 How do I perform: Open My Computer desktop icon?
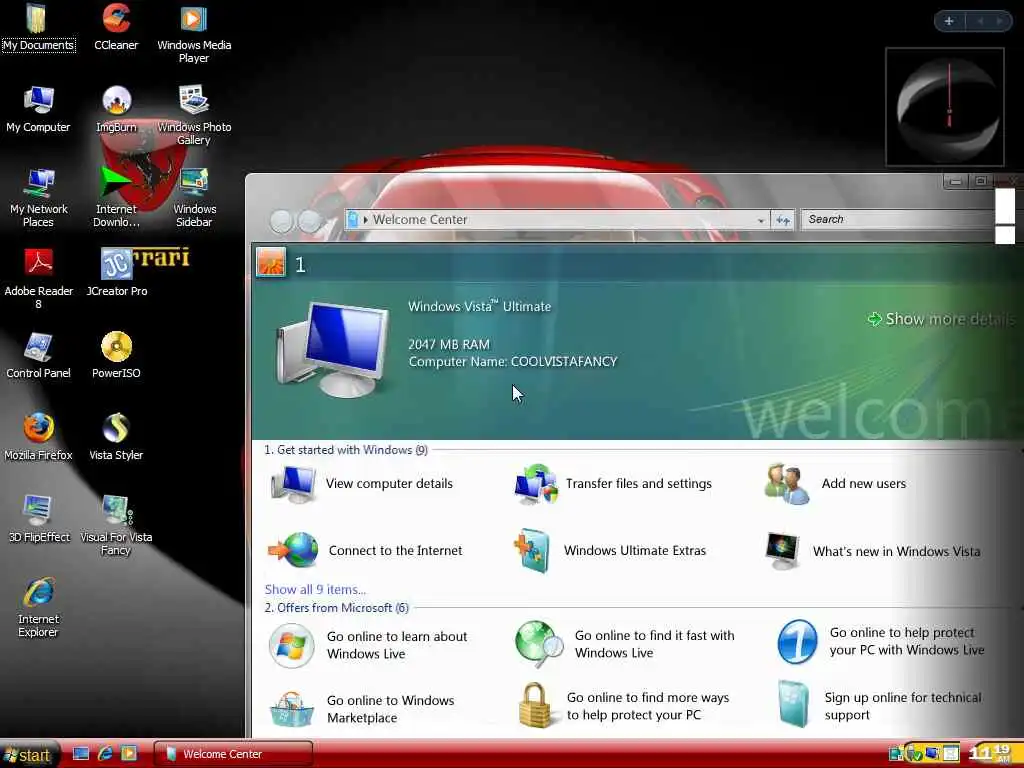pyautogui.click(x=38, y=109)
